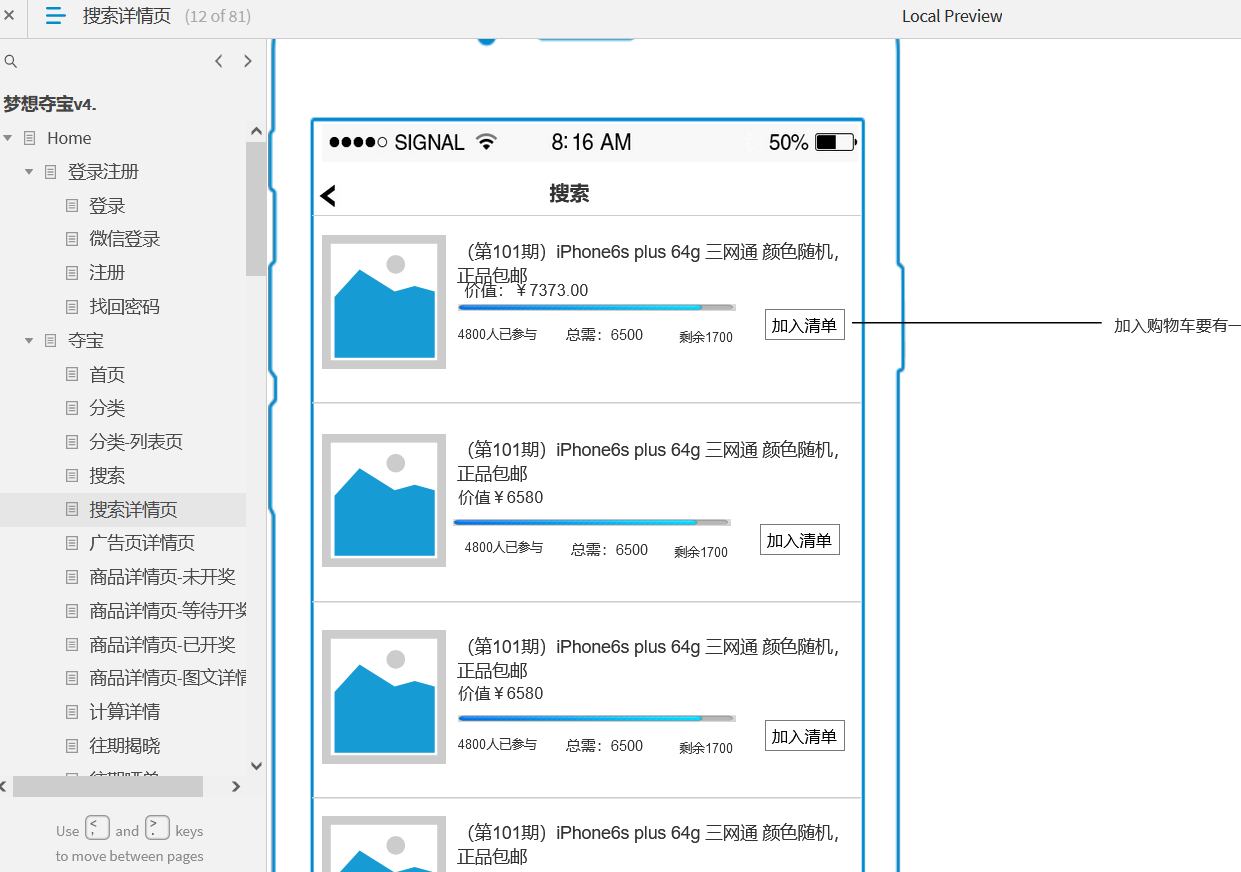This screenshot has height=872, width=1241.
Task: Click progress bar of the first product
Action: click(597, 307)
